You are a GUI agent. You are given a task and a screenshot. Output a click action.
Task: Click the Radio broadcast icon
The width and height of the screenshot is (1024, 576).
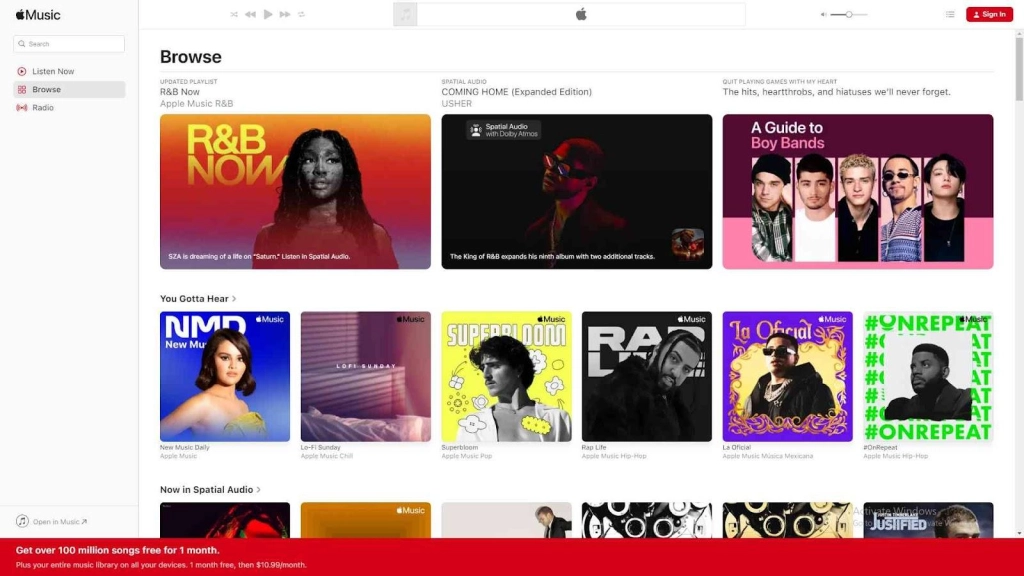pyautogui.click(x=22, y=108)
